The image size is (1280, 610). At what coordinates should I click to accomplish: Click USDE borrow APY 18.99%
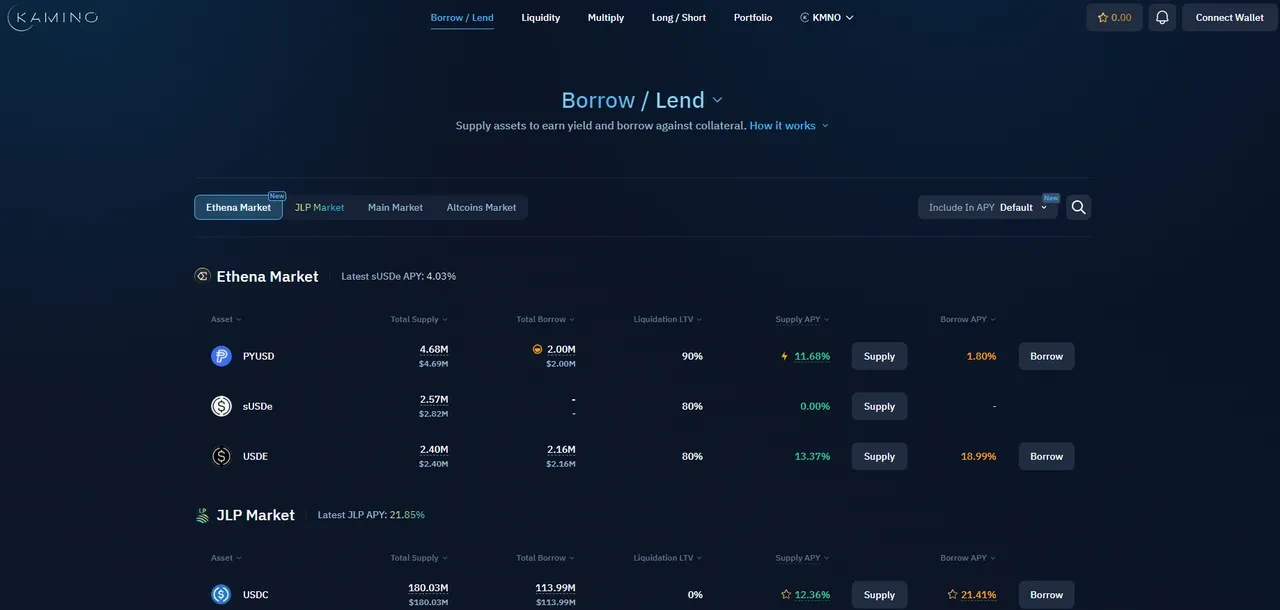[x=978, y=456]
